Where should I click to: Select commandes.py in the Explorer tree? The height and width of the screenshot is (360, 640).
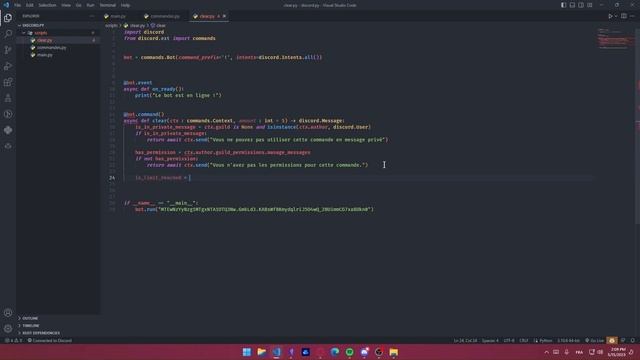click(58, 47)
